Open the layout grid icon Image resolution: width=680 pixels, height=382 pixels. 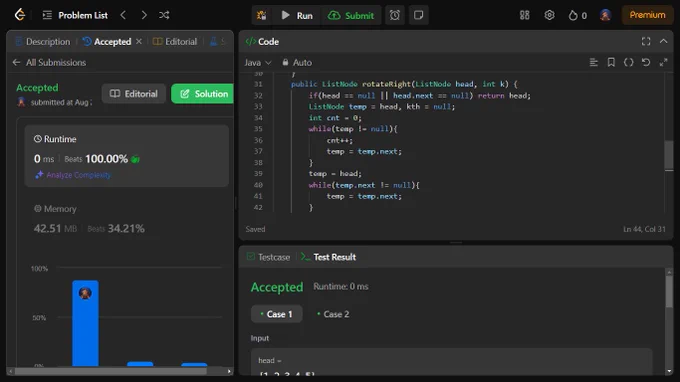point(525,15)
